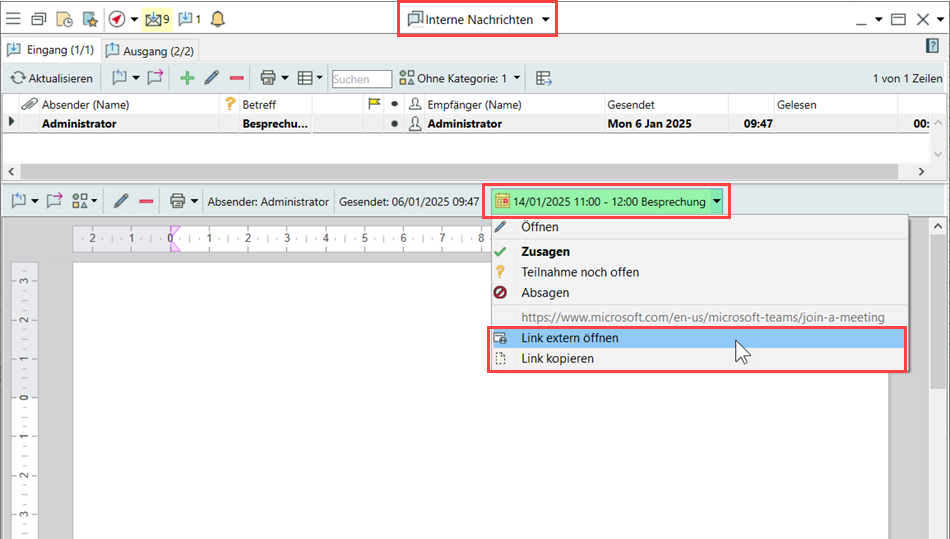
Task: Click the Suchen search field
Action: pos(361,79)
